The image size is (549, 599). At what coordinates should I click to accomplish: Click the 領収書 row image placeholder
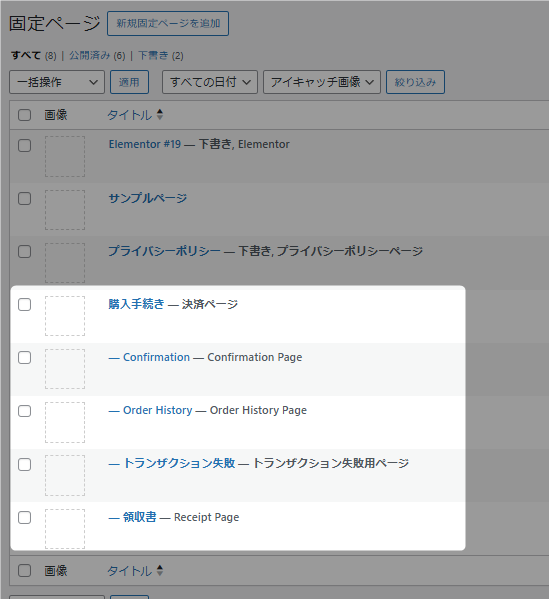65,529
